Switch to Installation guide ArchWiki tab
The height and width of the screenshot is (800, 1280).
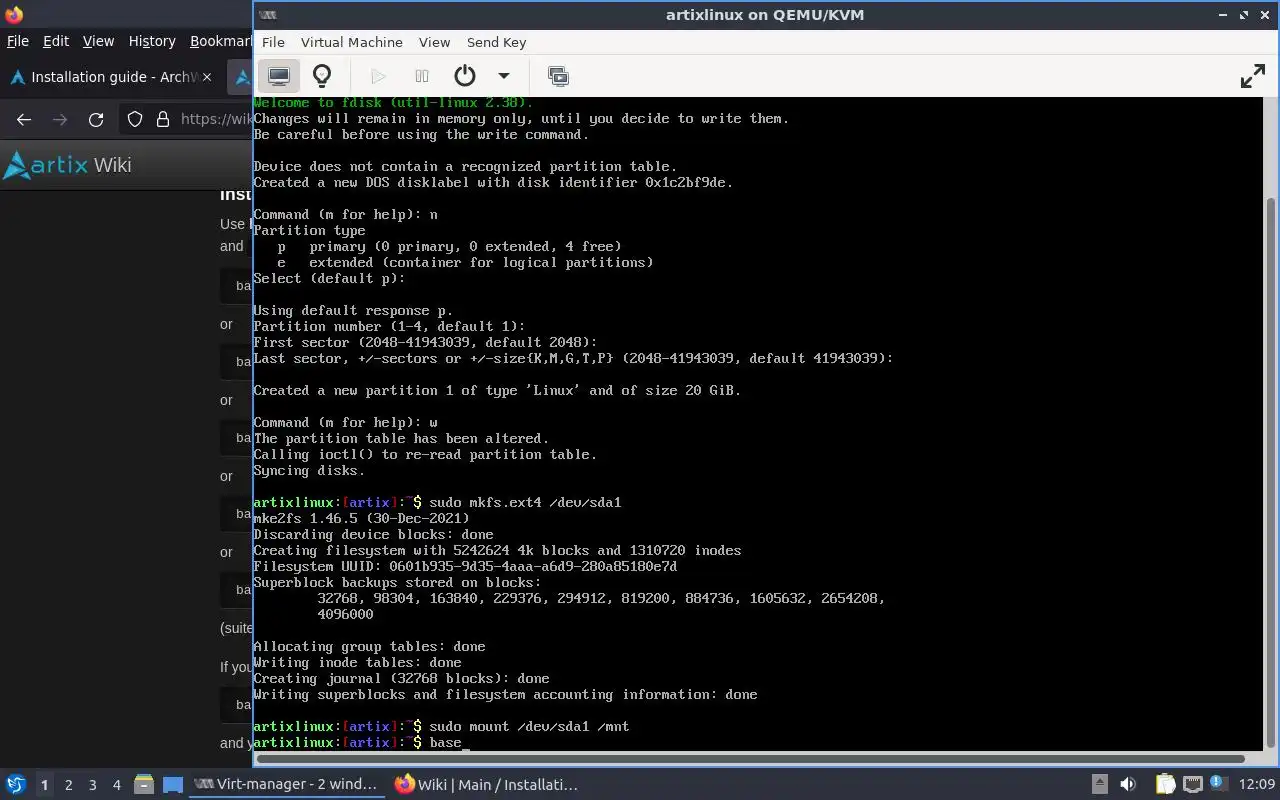point(110,77)
